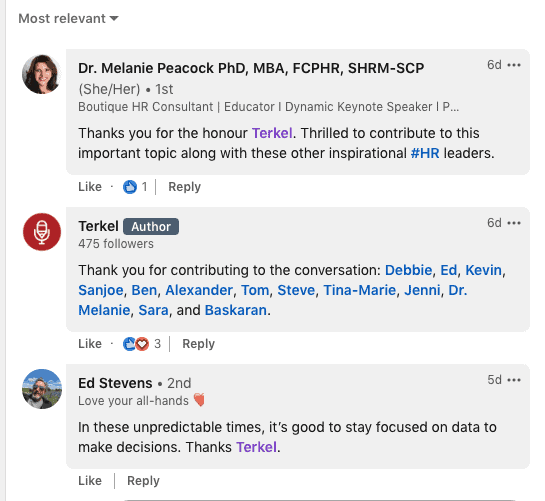This screenshot has height=501, width=545.
Task: Open Terkel's red microphone avatar
Action: pos(42,232)
